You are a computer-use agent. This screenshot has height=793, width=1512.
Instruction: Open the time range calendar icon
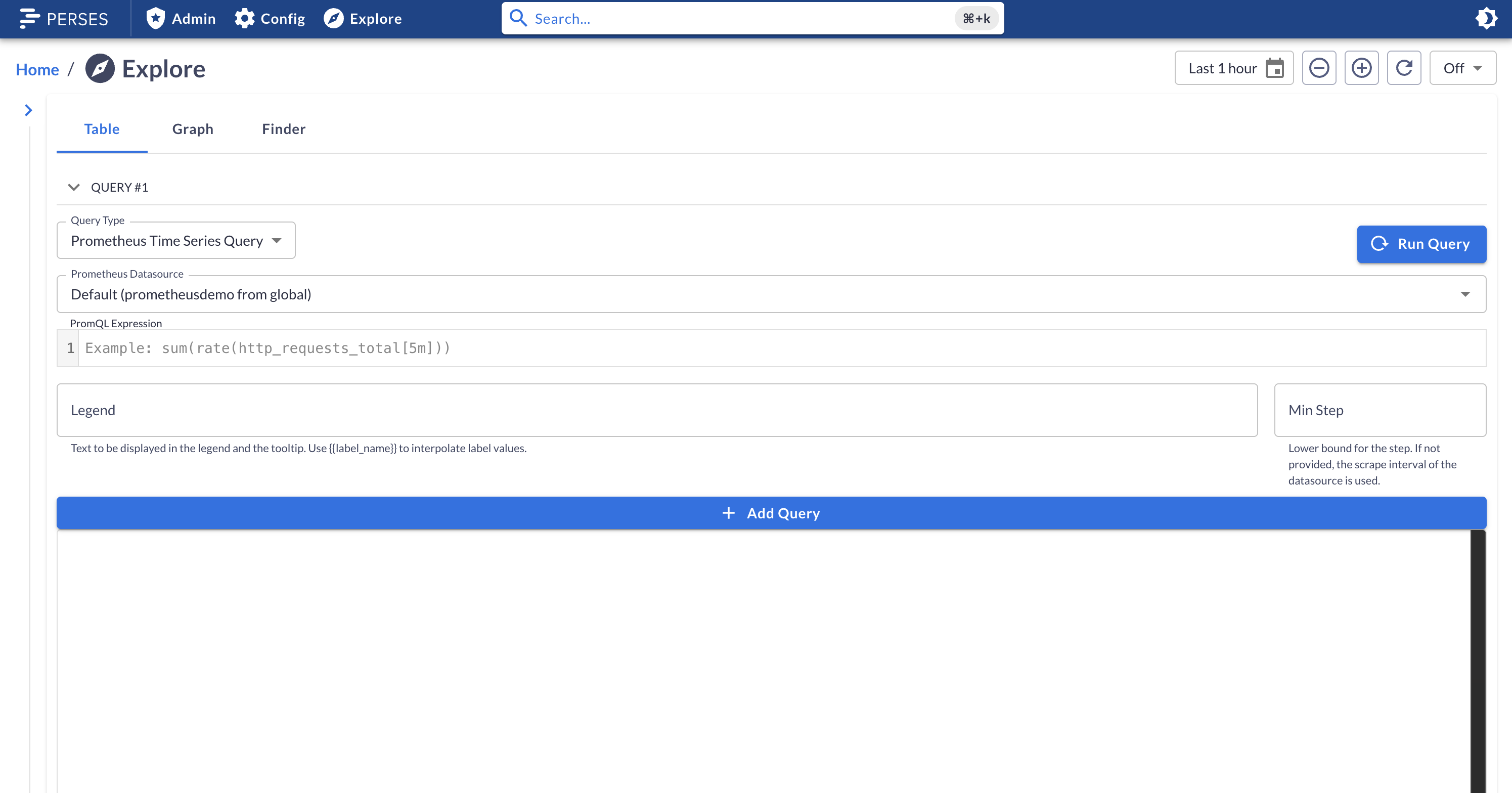(1274, 68)
